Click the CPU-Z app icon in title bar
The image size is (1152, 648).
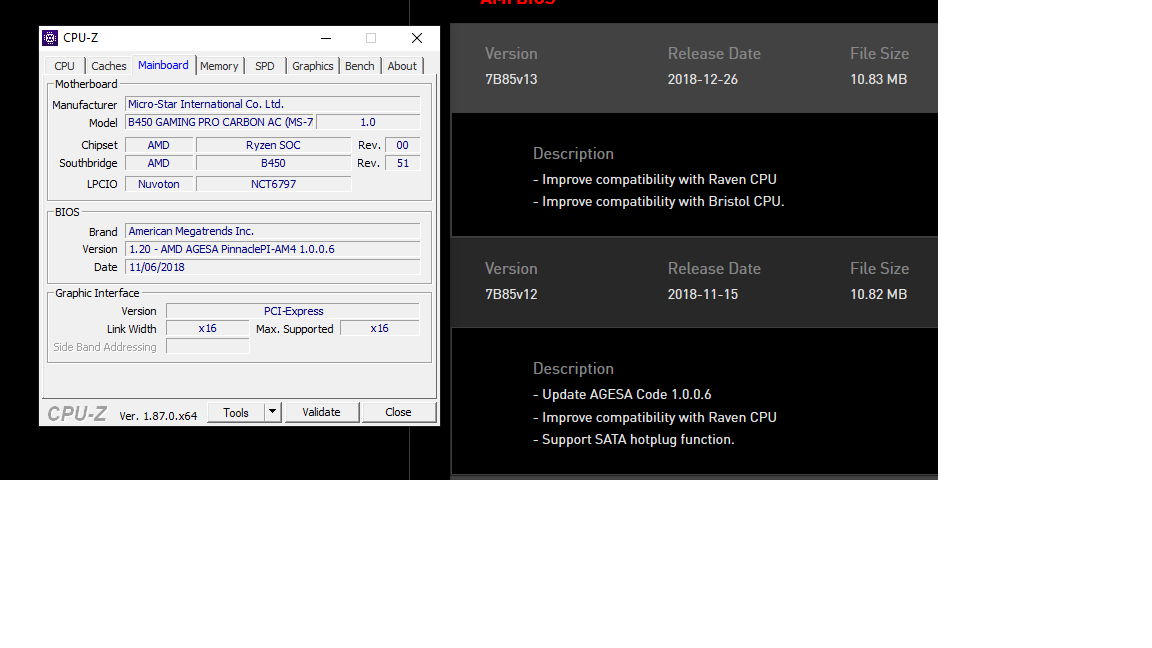[x=50, y=37]
